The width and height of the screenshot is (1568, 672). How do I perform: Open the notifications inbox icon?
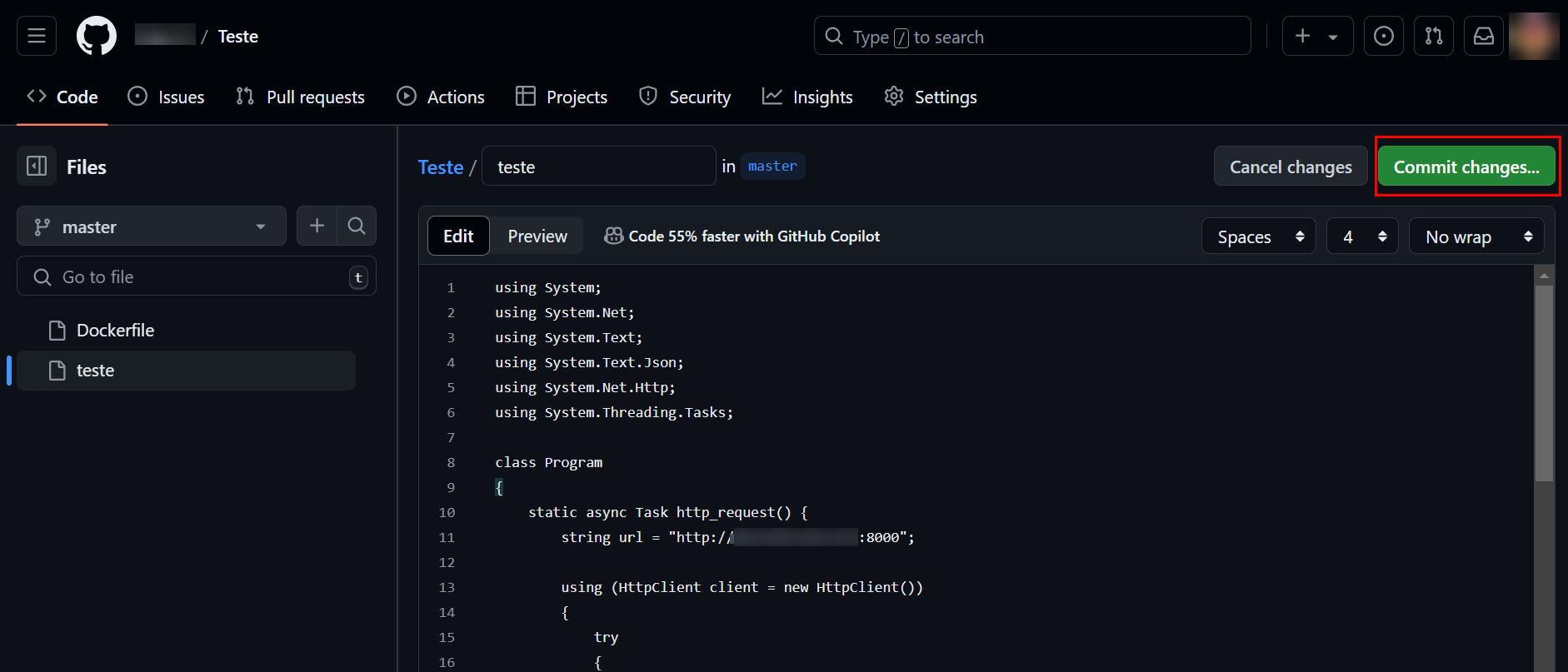click(1483, 36)
